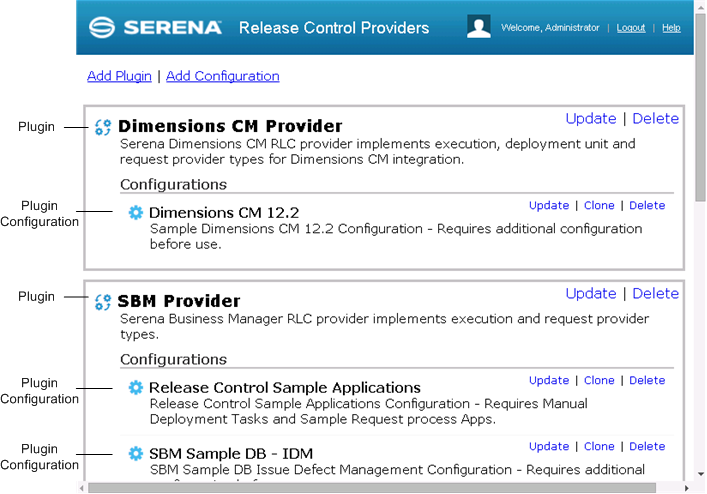The image size is (707, 494).
Task: Click the Welcome, Administrator text
Action: point(550,27)
